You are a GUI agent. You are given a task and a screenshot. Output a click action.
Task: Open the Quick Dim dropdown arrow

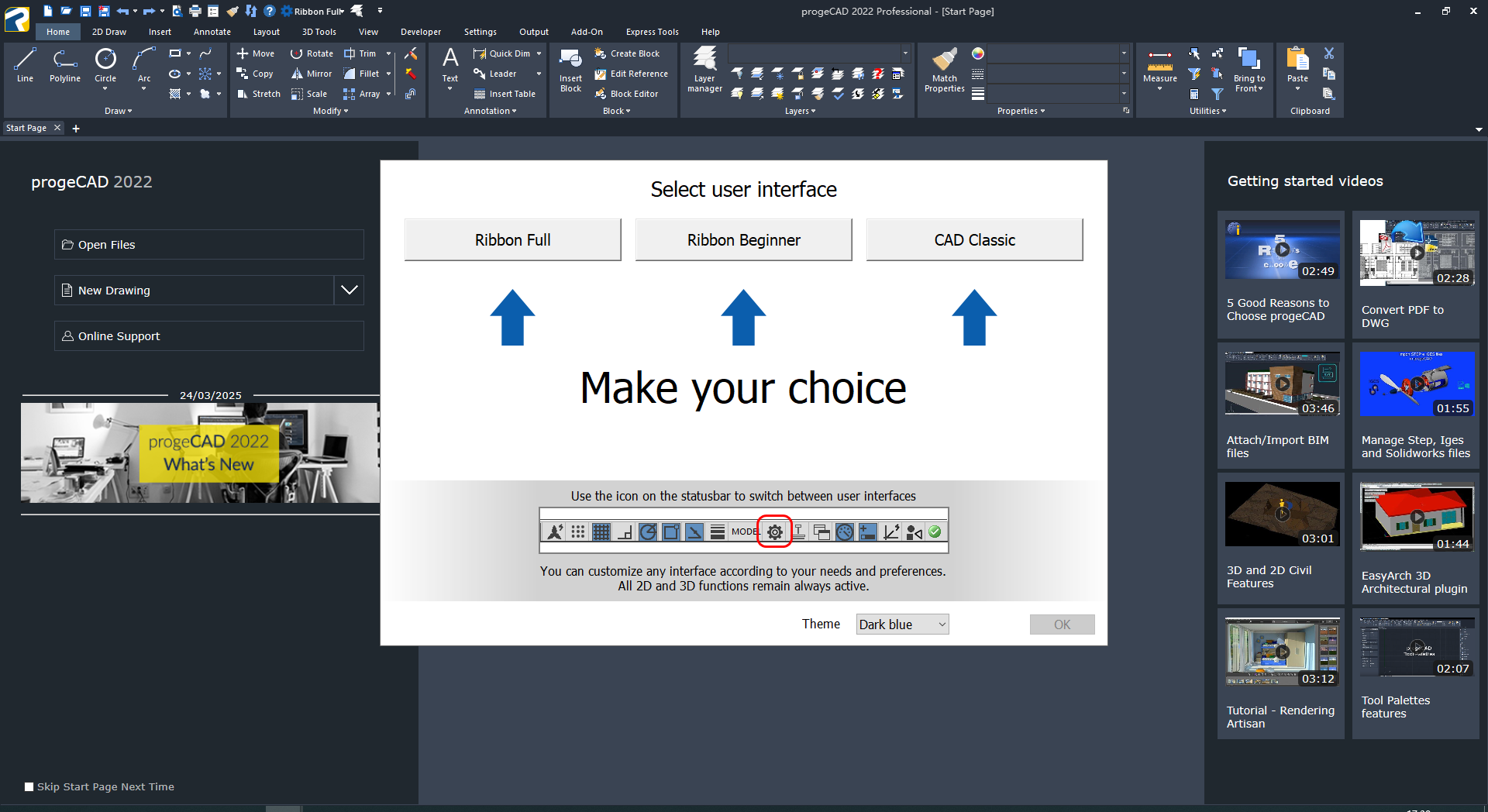pyautogui.click(x=539, y=53)
